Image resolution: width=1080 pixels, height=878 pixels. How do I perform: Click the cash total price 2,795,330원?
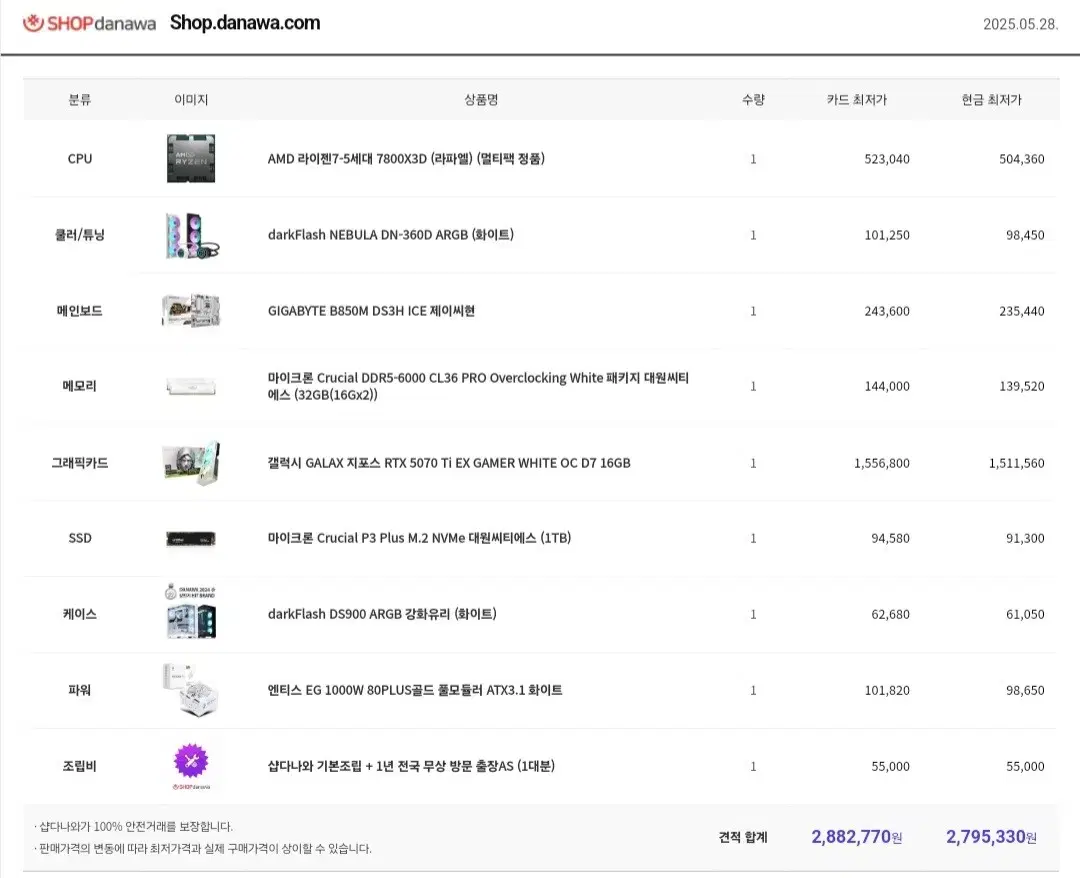pos(989,836)
